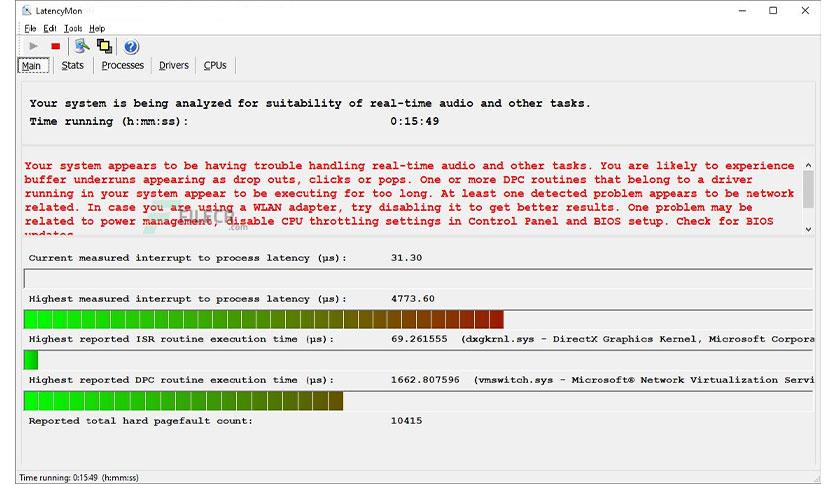Click the LatencyMon window title text
The height and width of the screenshot is (484, 836).
tap(59, 11)
